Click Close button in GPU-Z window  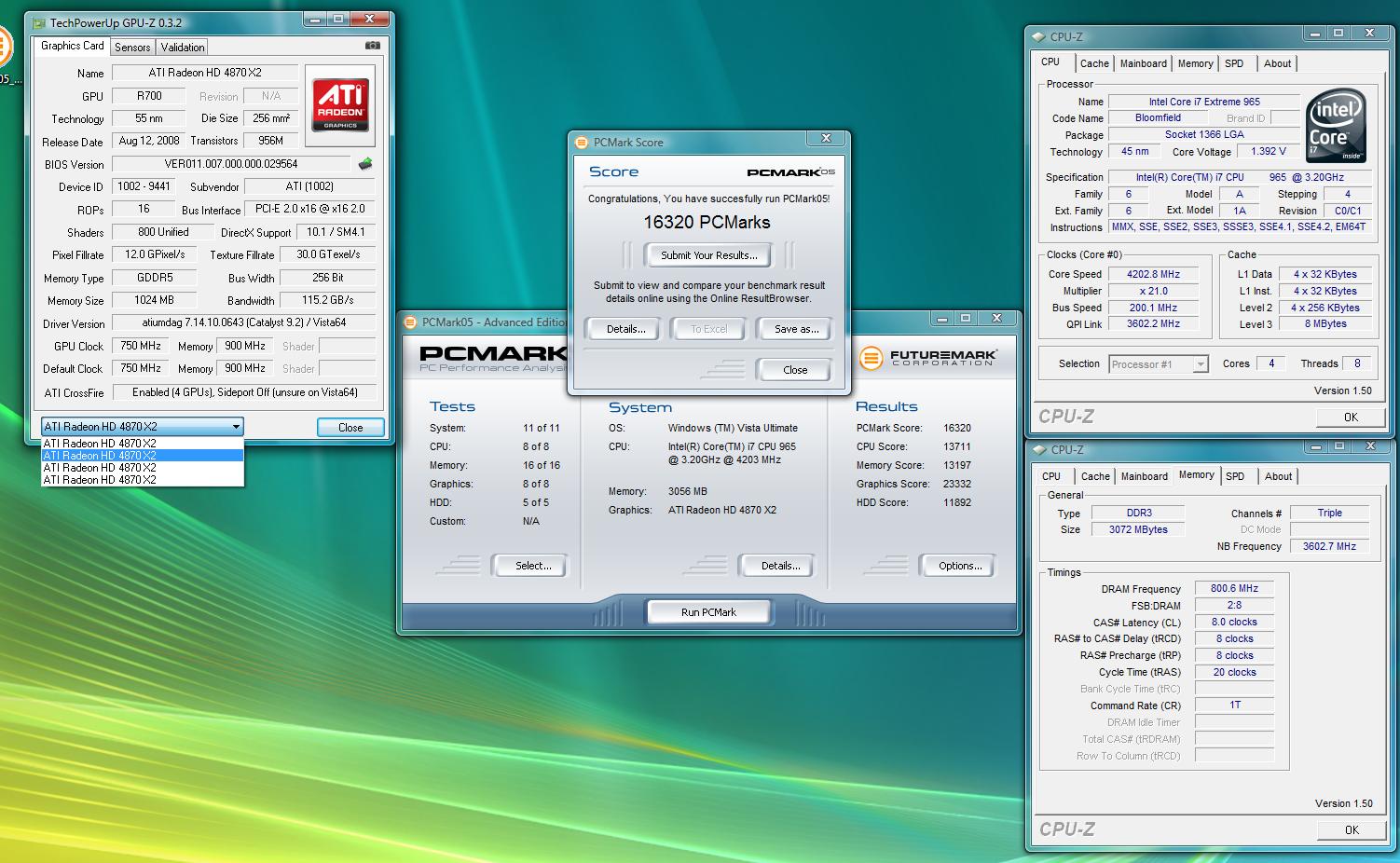[x=350, y=428]
